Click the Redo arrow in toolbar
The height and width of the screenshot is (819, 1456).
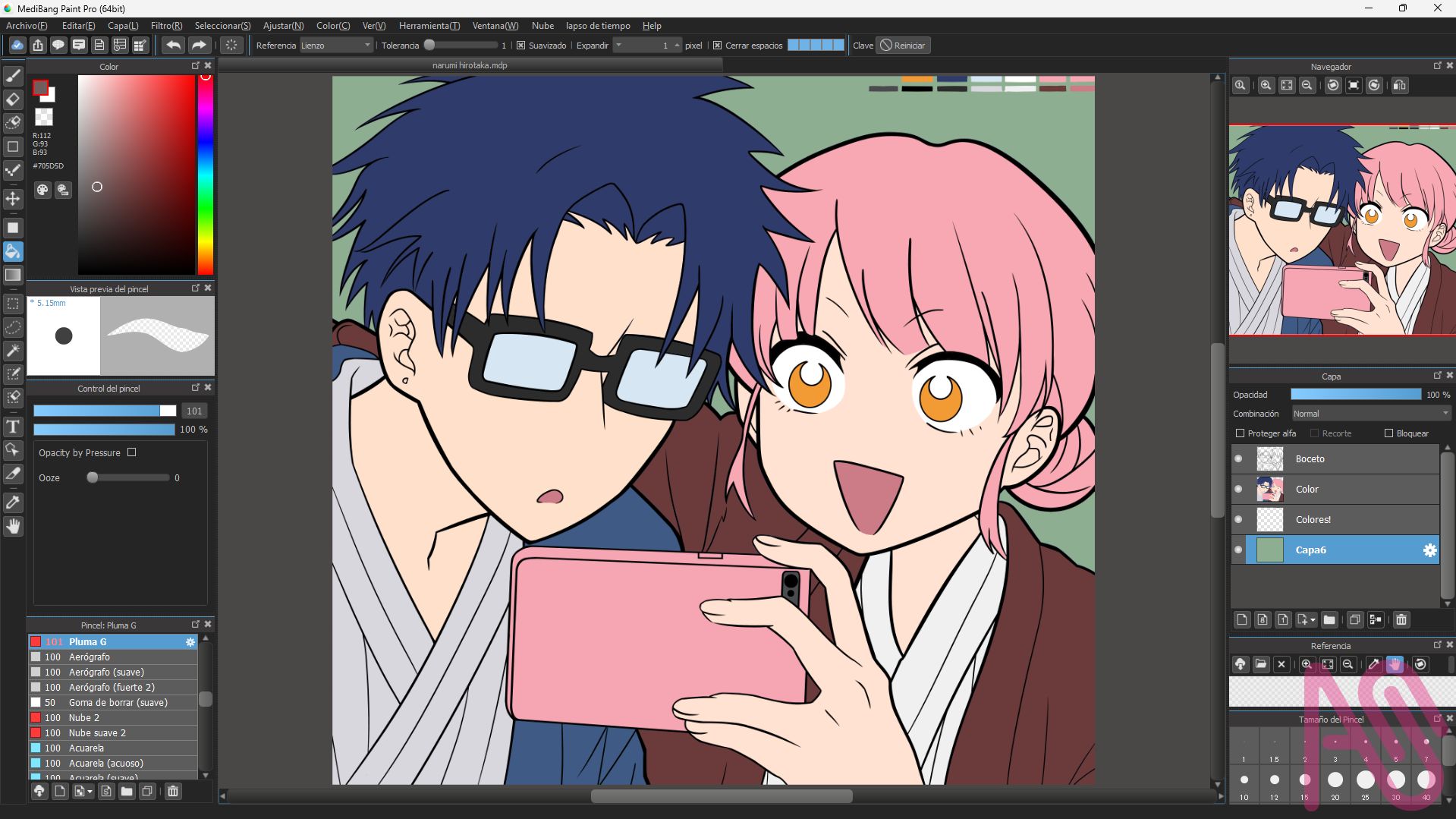pyautogui.click(x=199, y=45)
